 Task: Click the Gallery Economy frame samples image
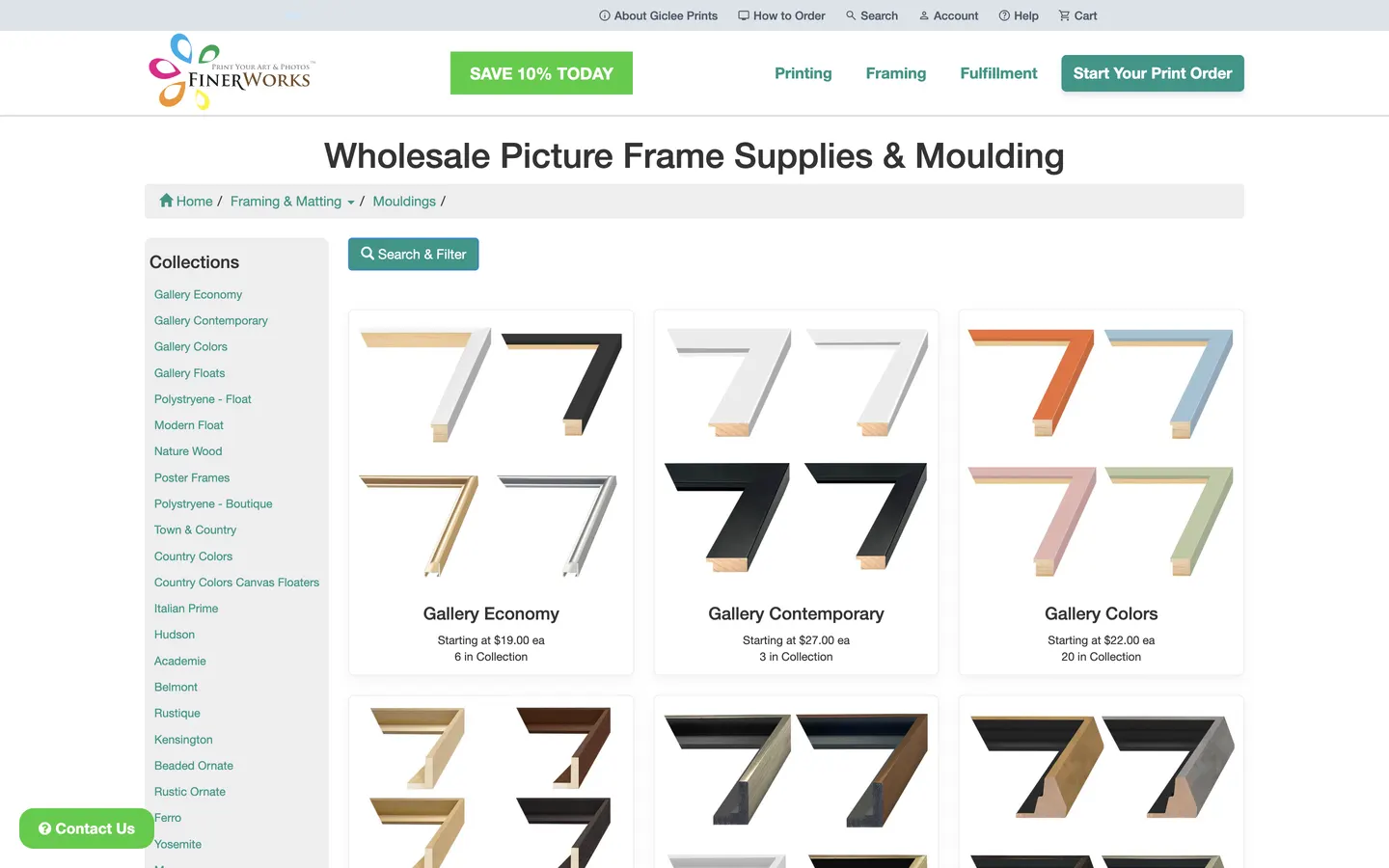tap(491, 453)
